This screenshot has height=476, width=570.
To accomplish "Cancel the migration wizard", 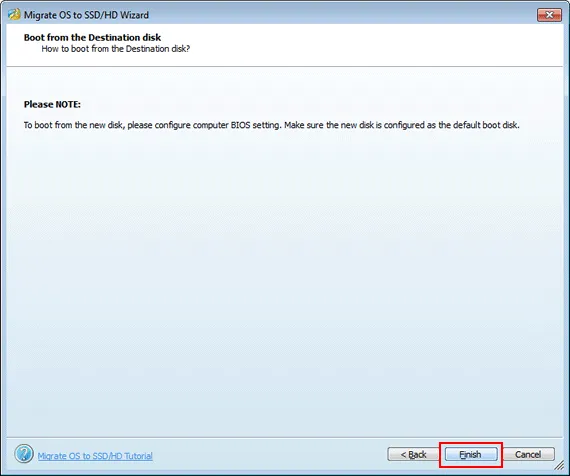I will 528,455.
